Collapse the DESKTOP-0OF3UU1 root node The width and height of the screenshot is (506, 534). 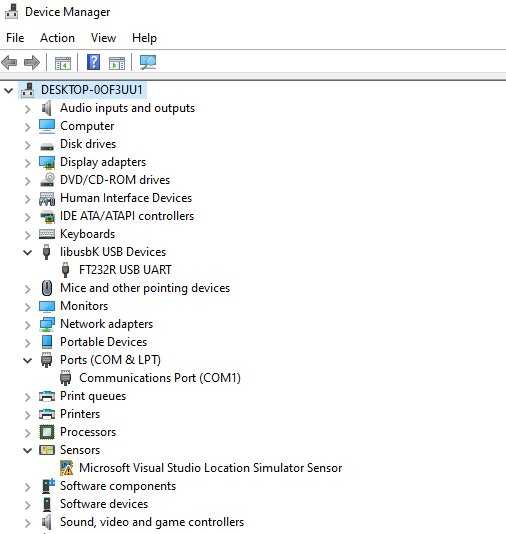[x=9, y=91]
